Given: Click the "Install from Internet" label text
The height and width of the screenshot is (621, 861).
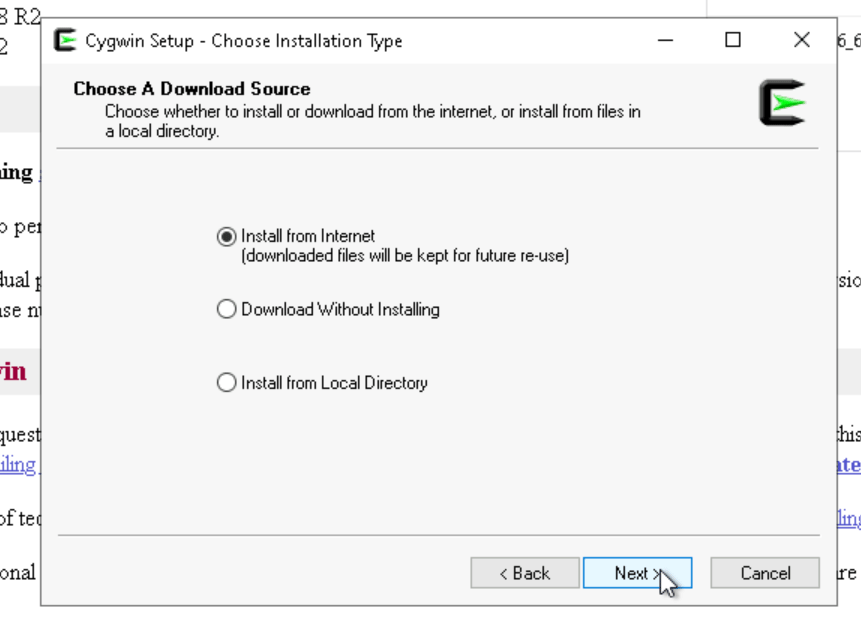Looking at the screenshot, I should [x=308, y=237].
